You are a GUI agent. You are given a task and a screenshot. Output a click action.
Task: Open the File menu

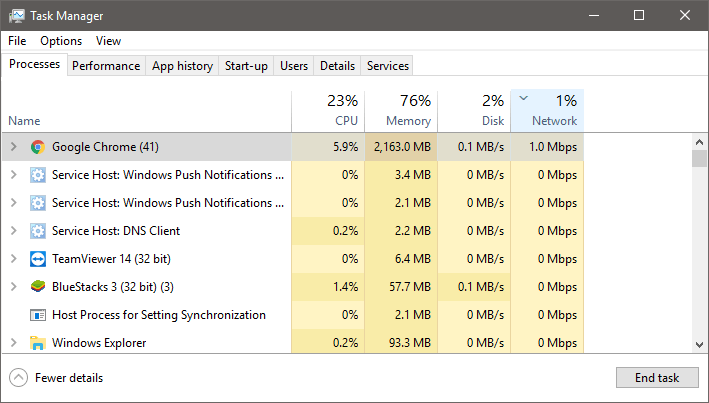click(17, 41)
